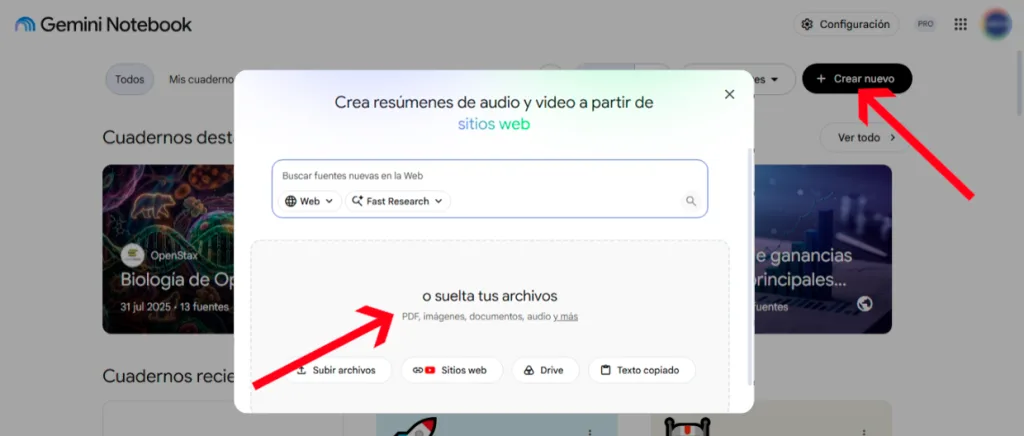Viewport: 1024px width, 436px height.
Task: Click the OpenStax publisher label
Action: [174, 255]
